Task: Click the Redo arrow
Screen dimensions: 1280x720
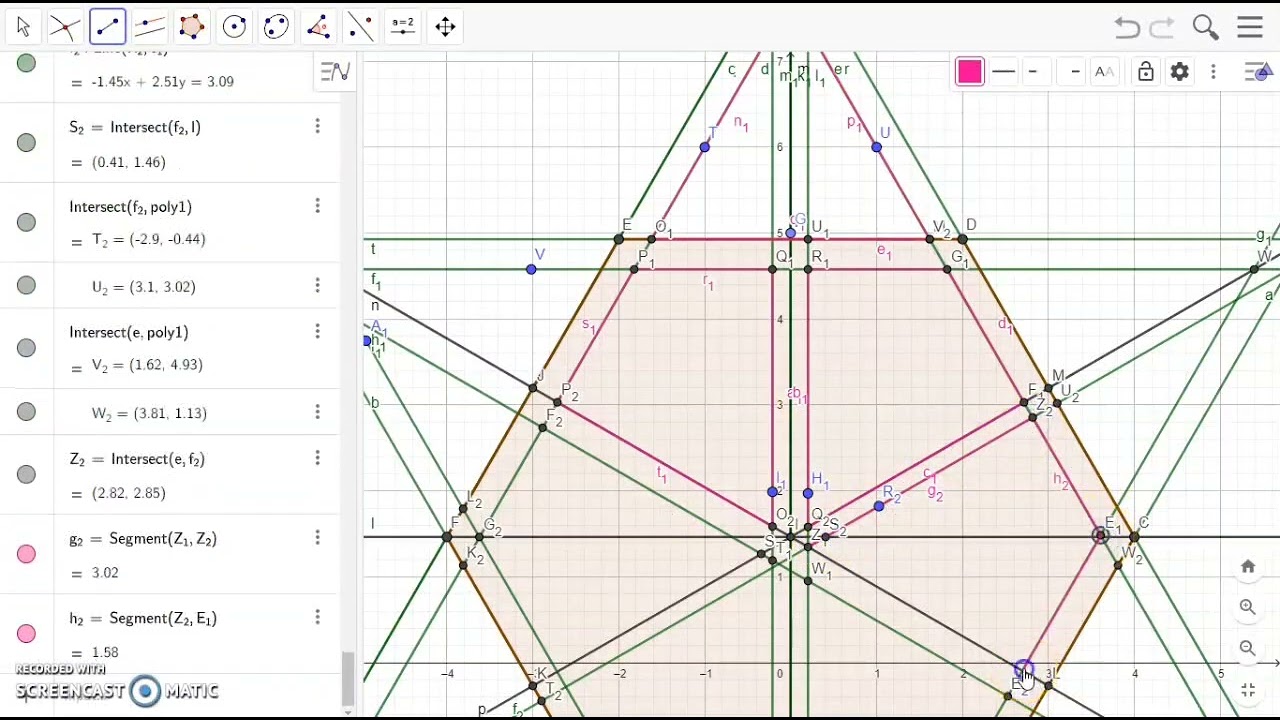Action: 1162,27
